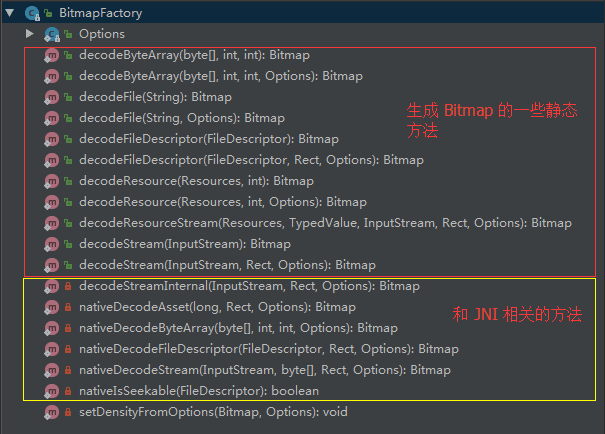Image resolution: width=605 pixels, height=434 pixels.
Task: Collapse the BitmapFactory class node
Action: (10, 13)
